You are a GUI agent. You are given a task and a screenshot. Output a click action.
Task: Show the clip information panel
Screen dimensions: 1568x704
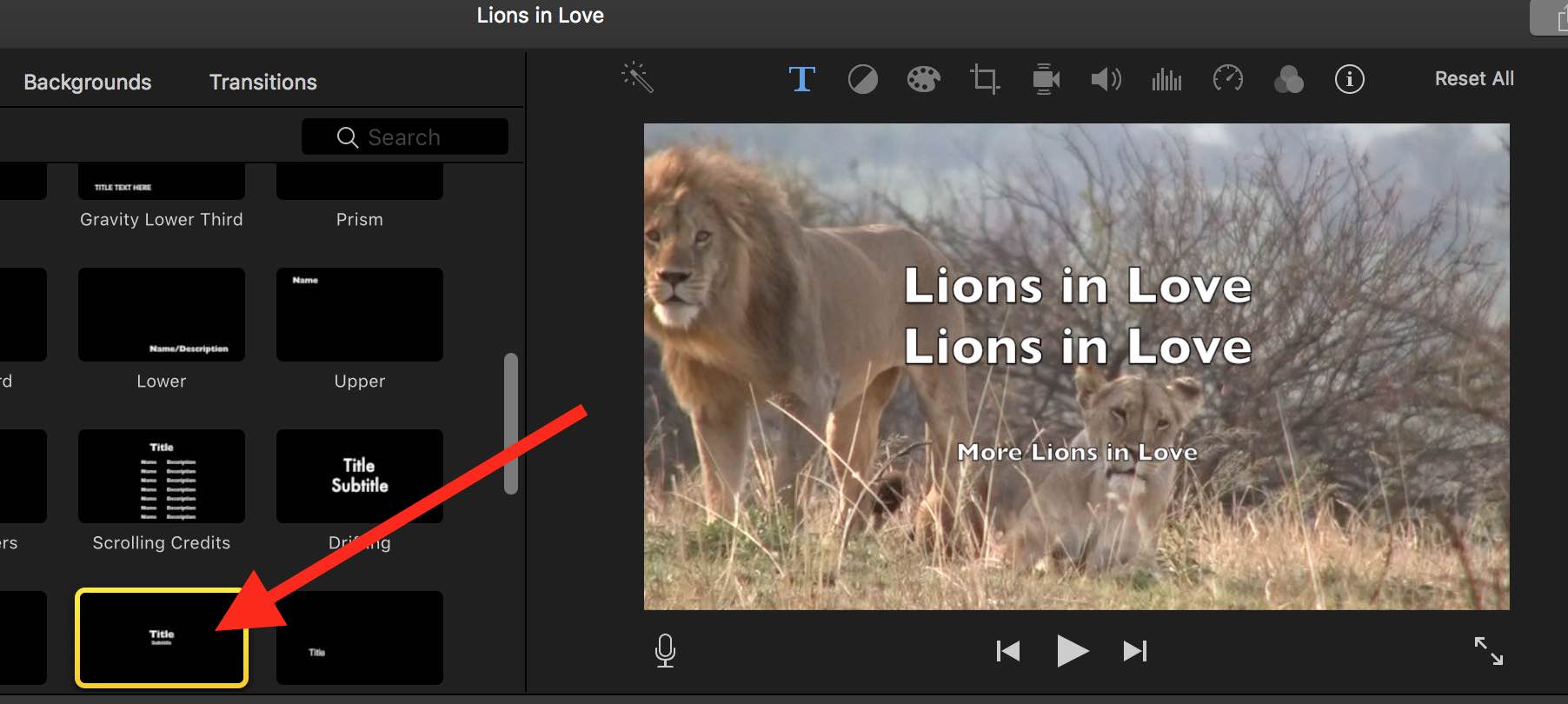(x=1349, y=80)
